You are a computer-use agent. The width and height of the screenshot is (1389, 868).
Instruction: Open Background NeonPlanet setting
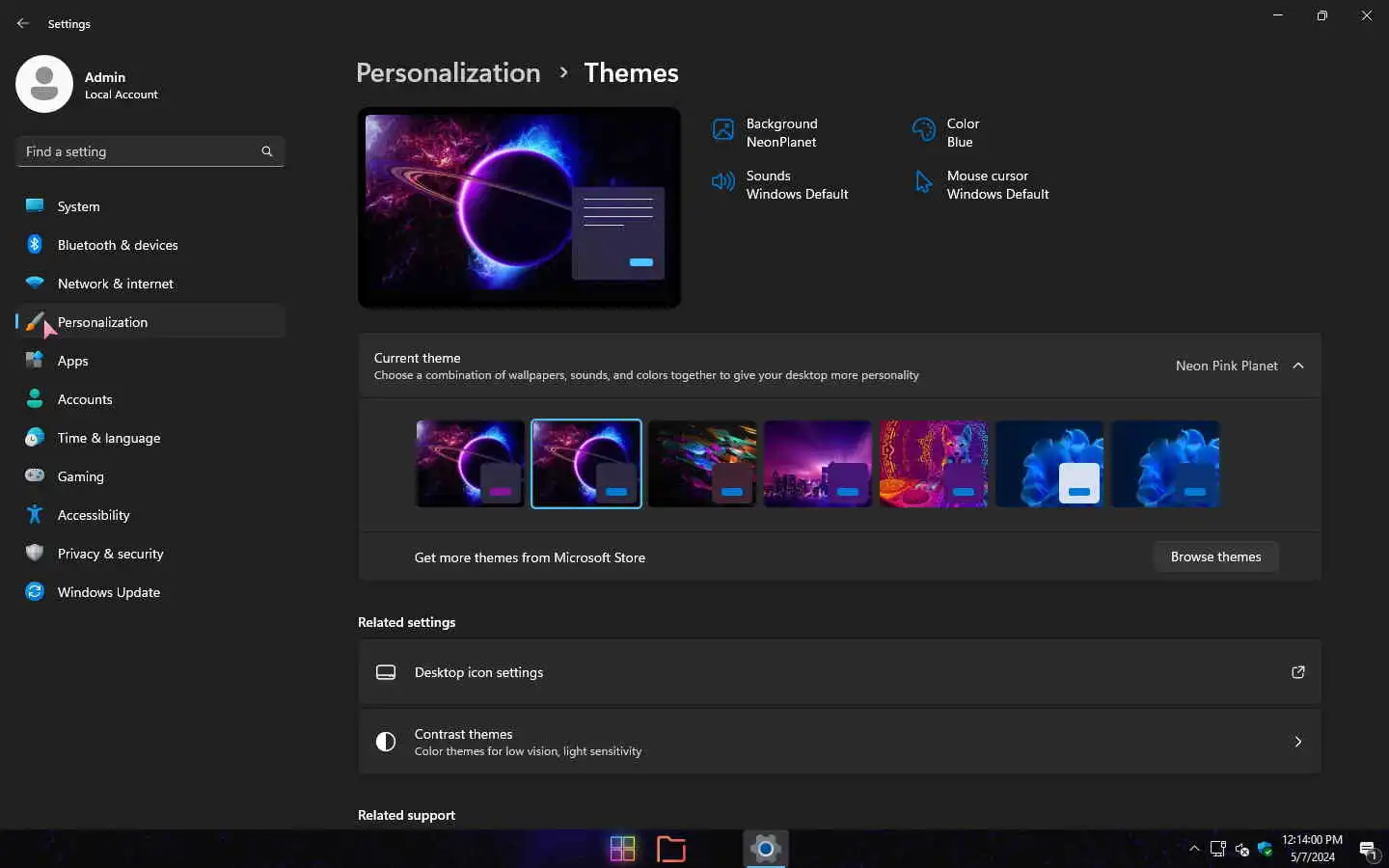pyautogui.click(x=766, y=132)
